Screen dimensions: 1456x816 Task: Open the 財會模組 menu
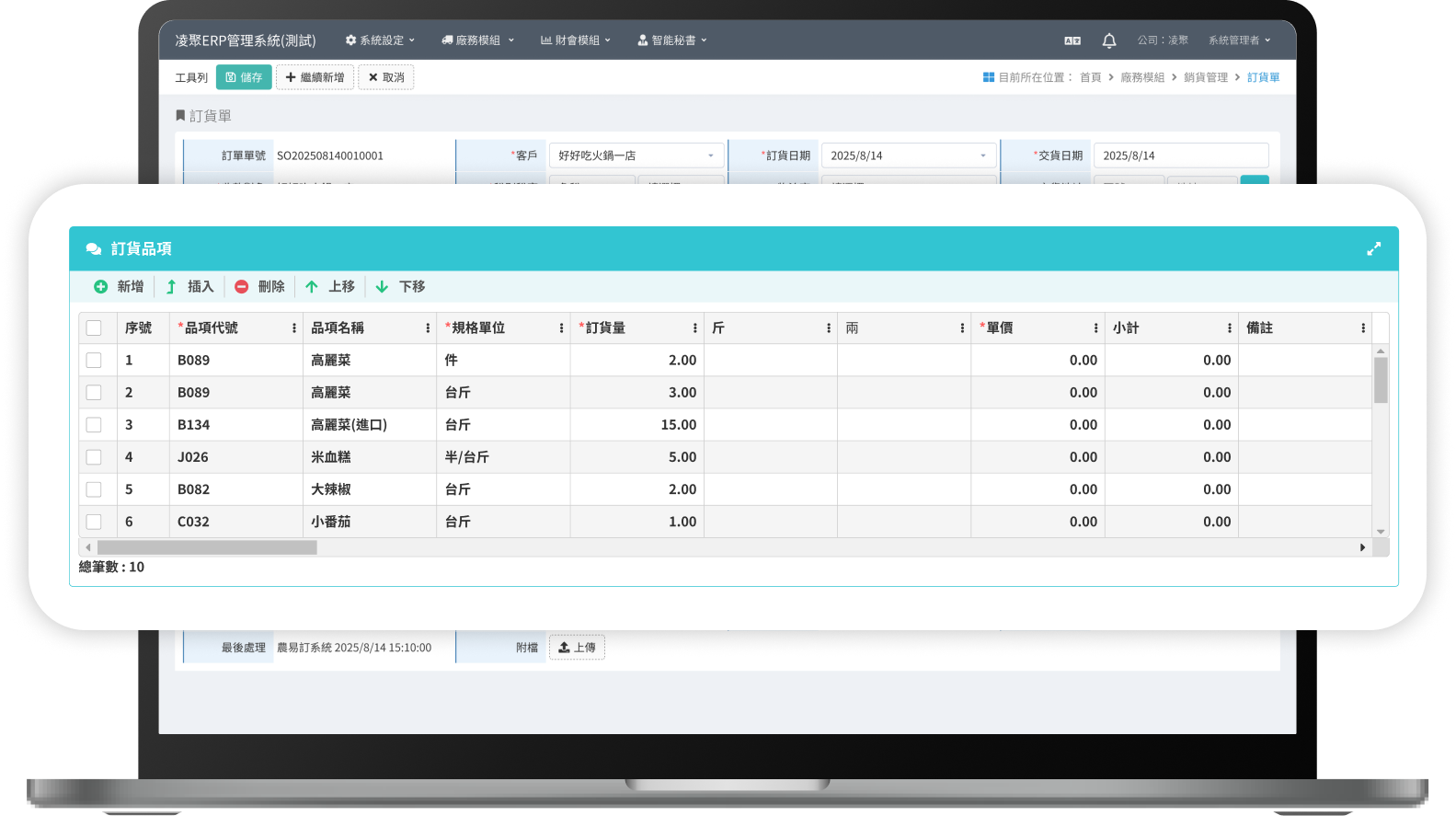click(575, 40)
